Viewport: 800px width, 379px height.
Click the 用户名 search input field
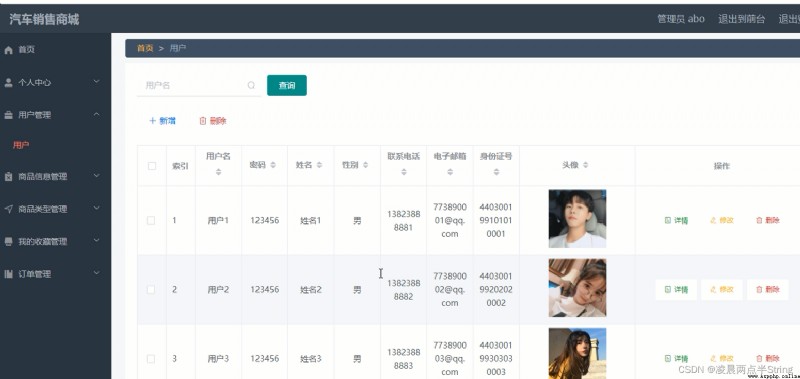point(199,85)
